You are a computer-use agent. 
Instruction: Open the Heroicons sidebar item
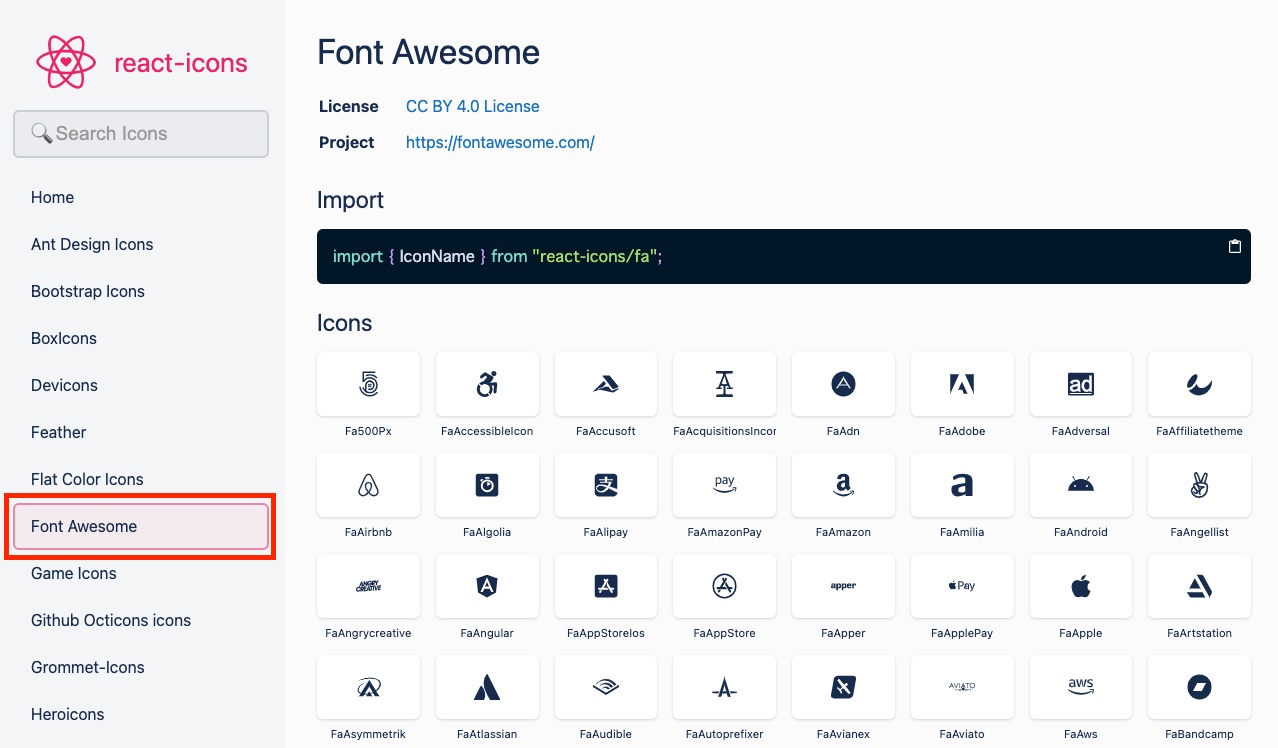[68, 714]
